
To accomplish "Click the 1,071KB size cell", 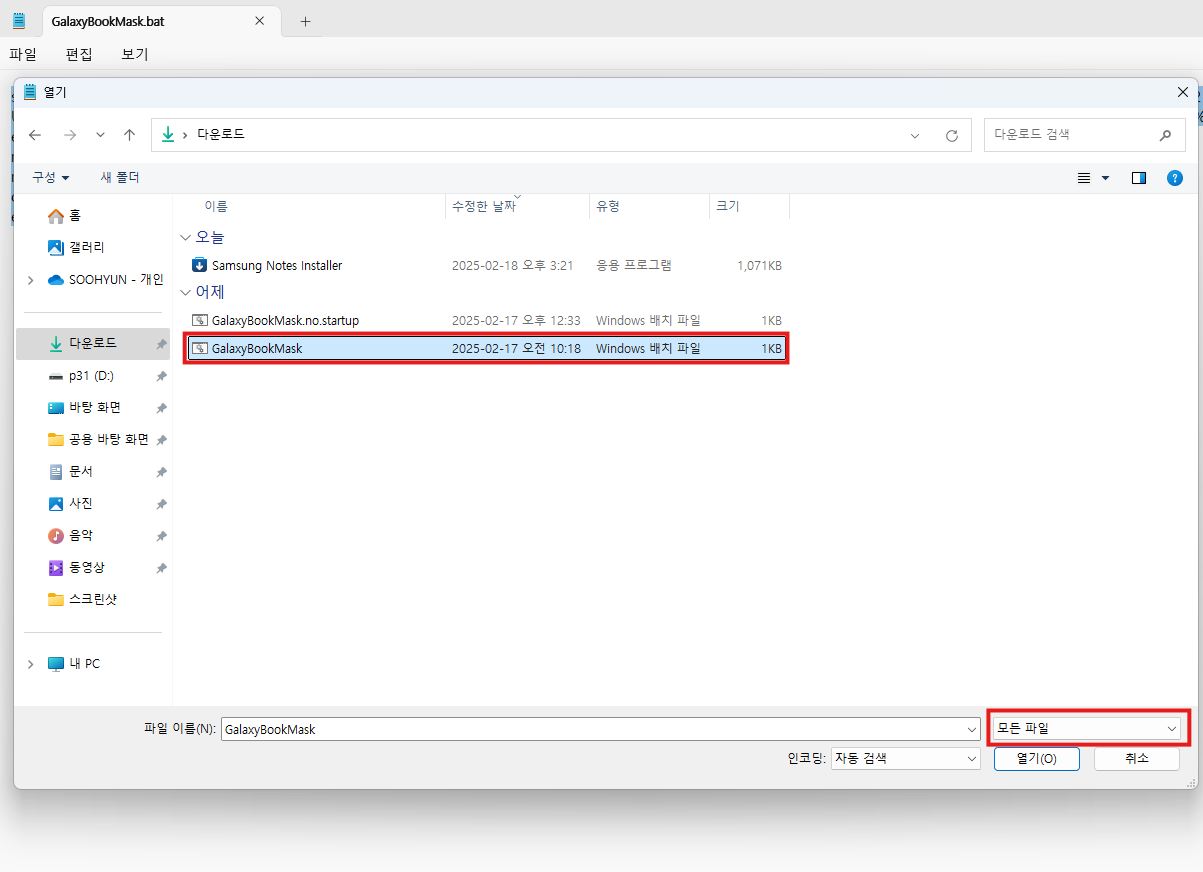I will (x=759, y=266).
